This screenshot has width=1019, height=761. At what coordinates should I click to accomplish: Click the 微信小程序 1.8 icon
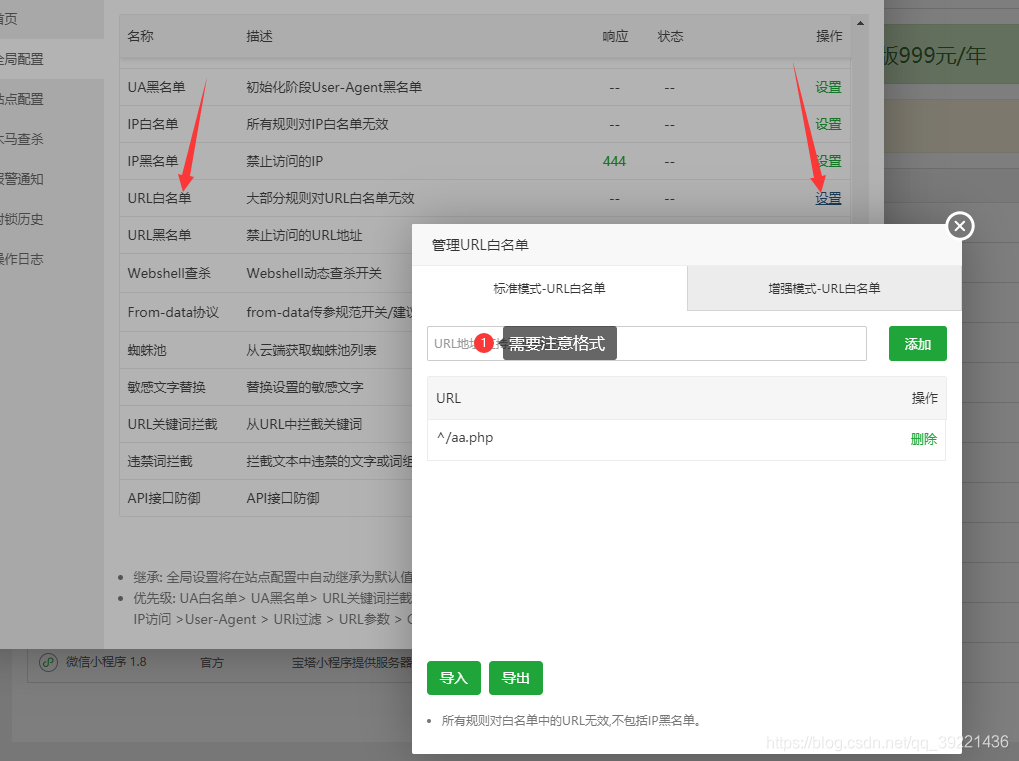click(48, 662)
